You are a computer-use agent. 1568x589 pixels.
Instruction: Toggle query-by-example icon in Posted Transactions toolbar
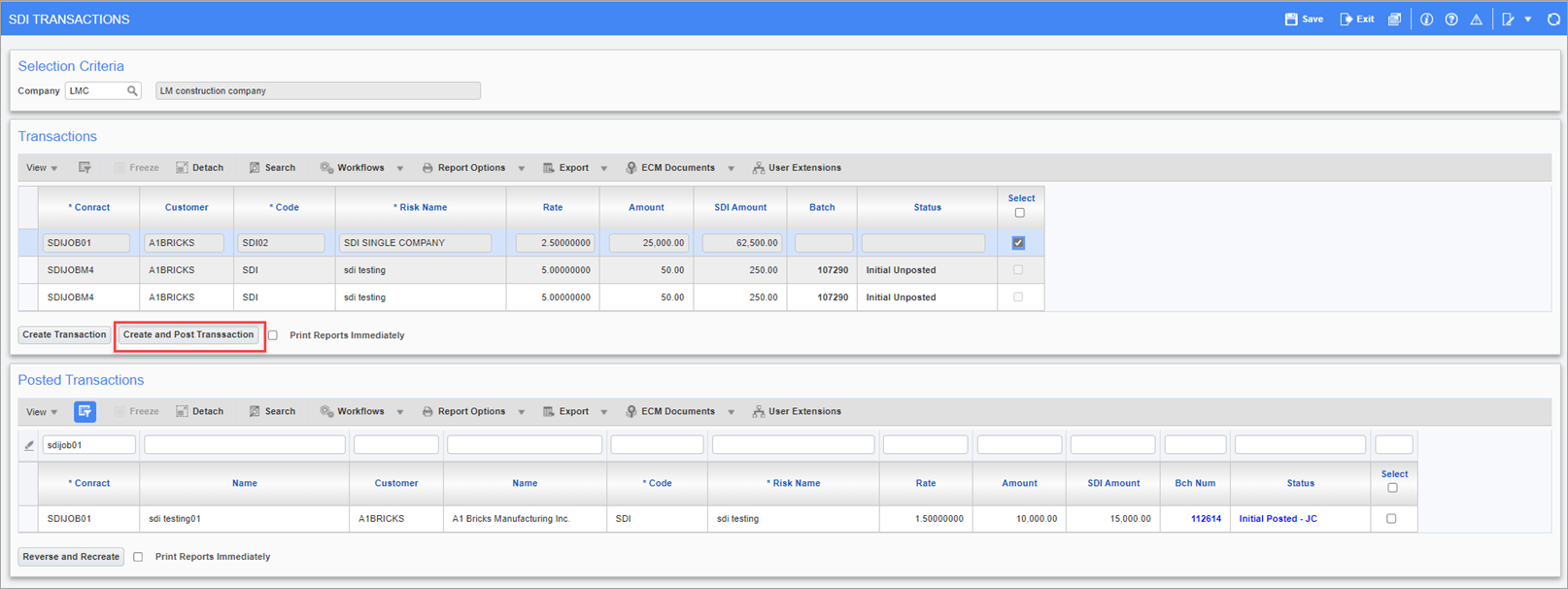click(85, 411)
